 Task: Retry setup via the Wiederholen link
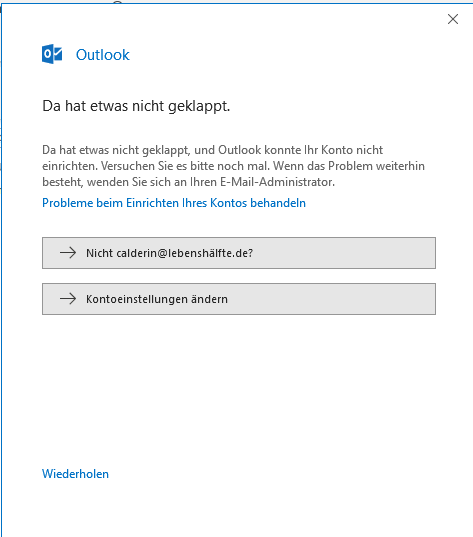tap(75, 474)
